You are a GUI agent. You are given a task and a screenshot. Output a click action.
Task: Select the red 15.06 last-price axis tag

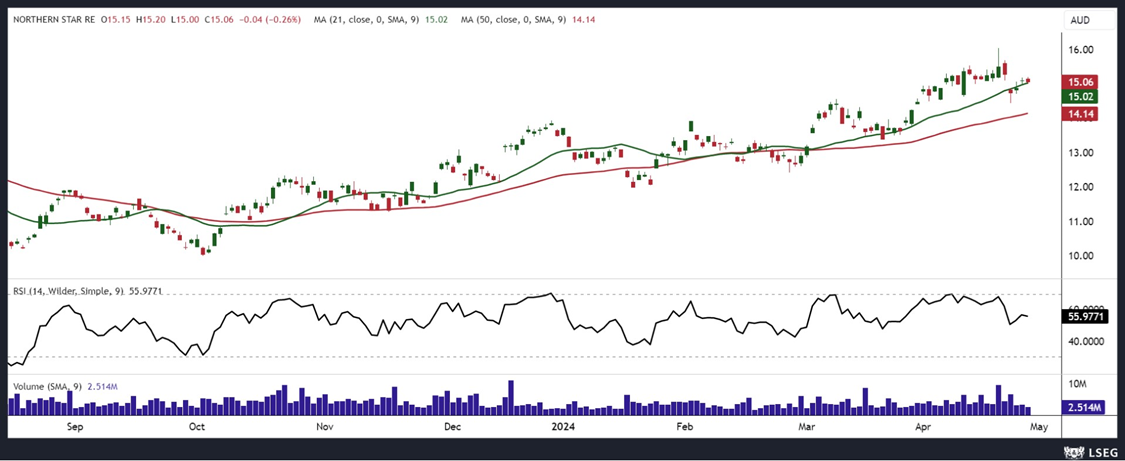point(1079,82)
